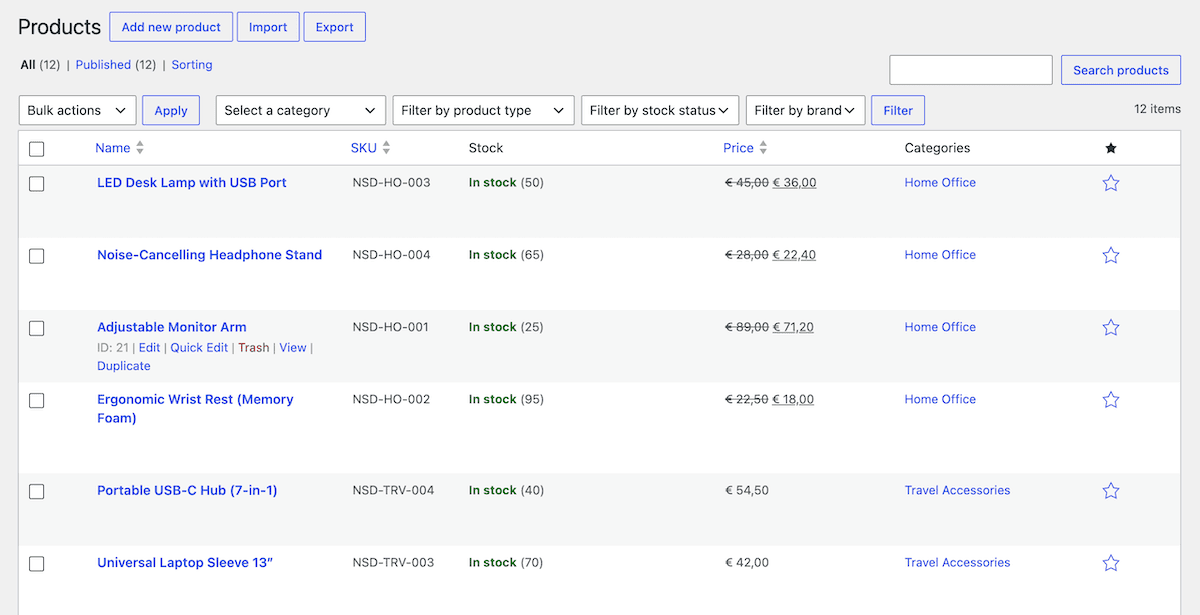
Task: Switch to Published products view
Action: [103, 65]
